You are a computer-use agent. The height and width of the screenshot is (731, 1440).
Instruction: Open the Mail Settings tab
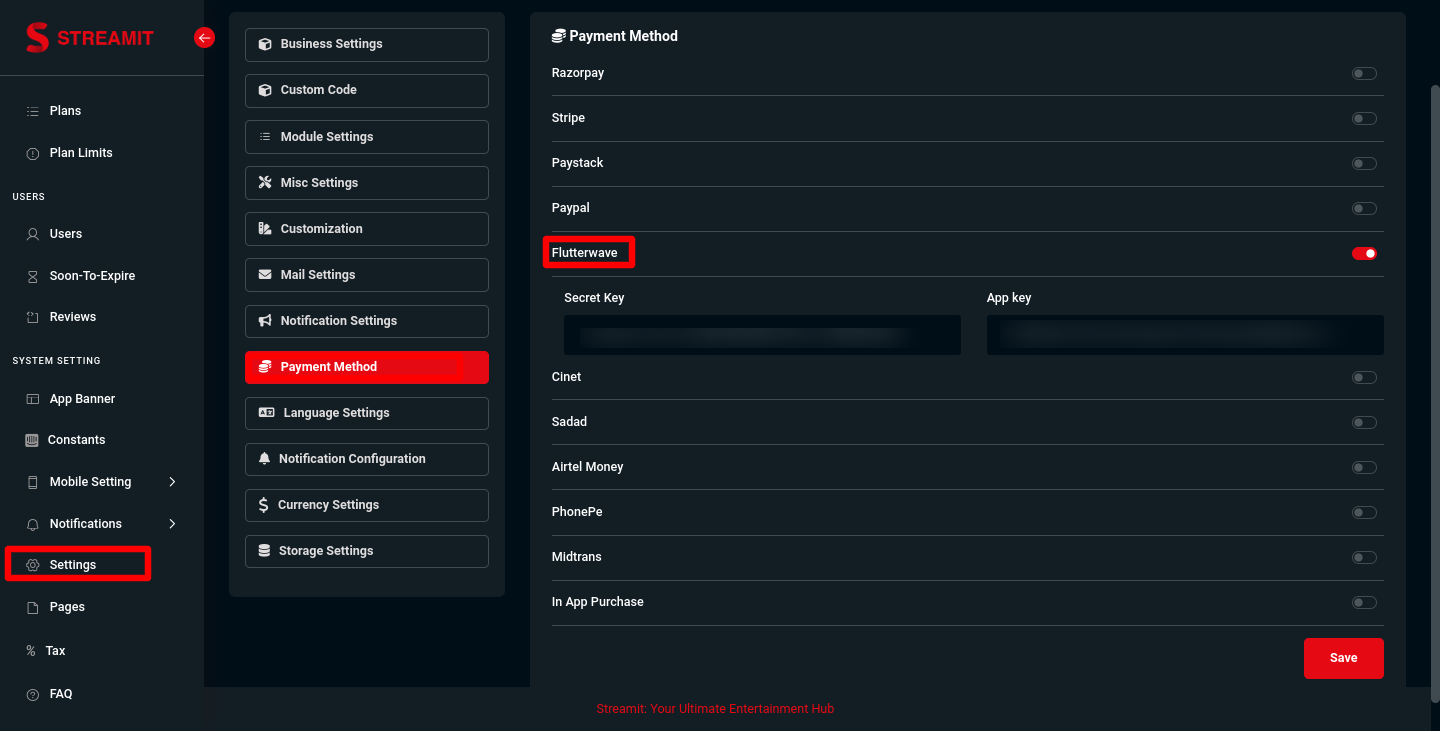367,275
